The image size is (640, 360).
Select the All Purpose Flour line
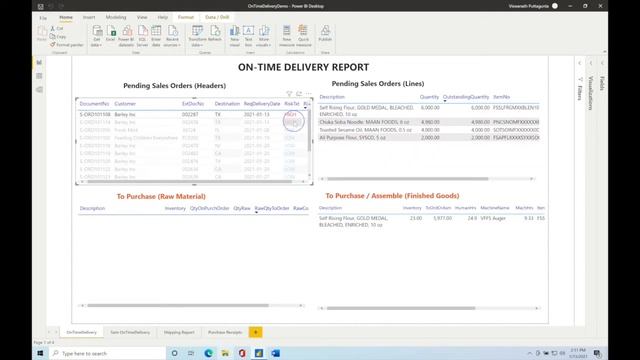429,138
